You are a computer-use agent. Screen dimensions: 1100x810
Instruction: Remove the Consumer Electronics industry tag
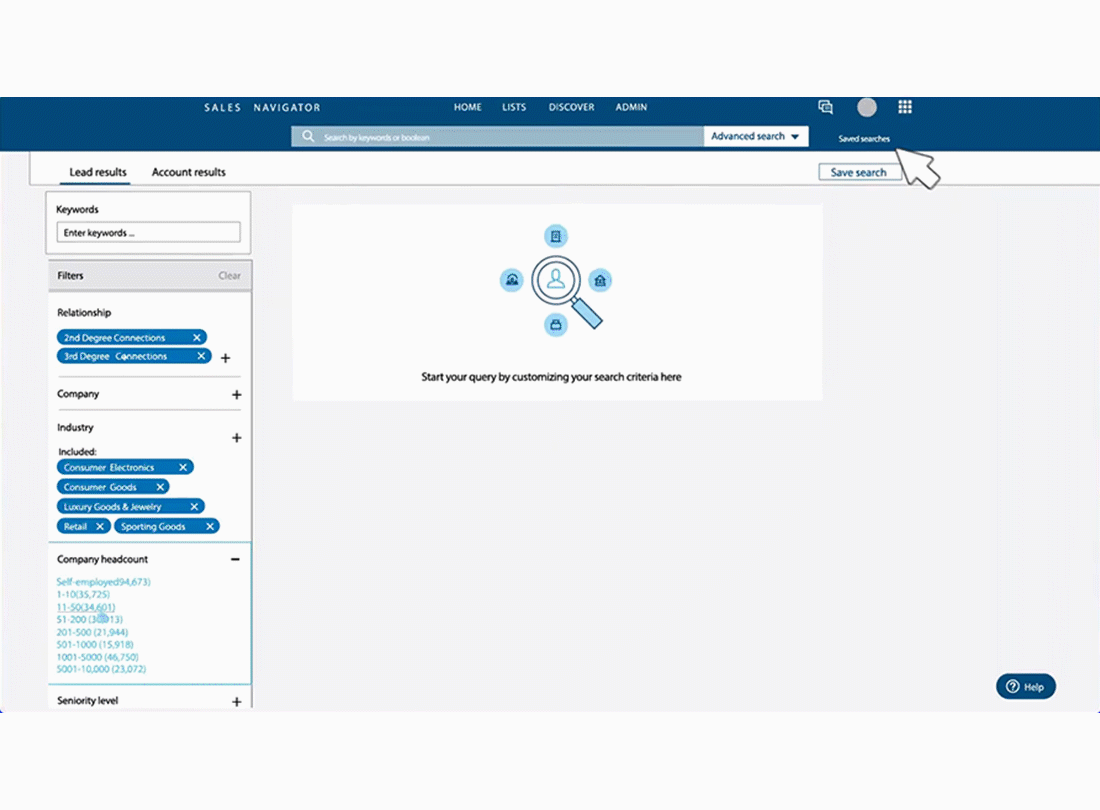(x=183, y=467)
